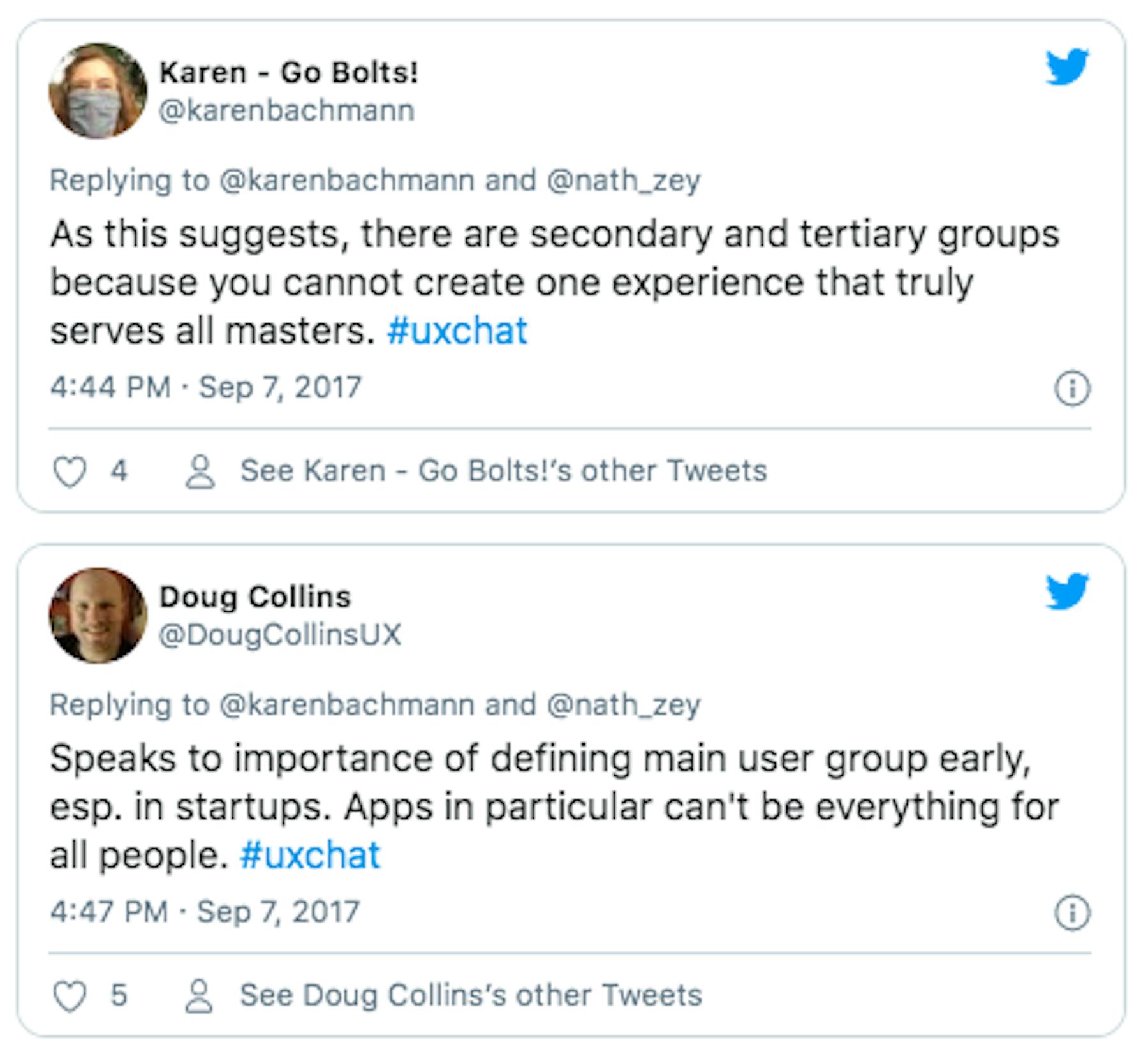Click the Twitter bird icon on Doug Collins's tweet
The image size is (1148, 1054).
pos(1067,591)
